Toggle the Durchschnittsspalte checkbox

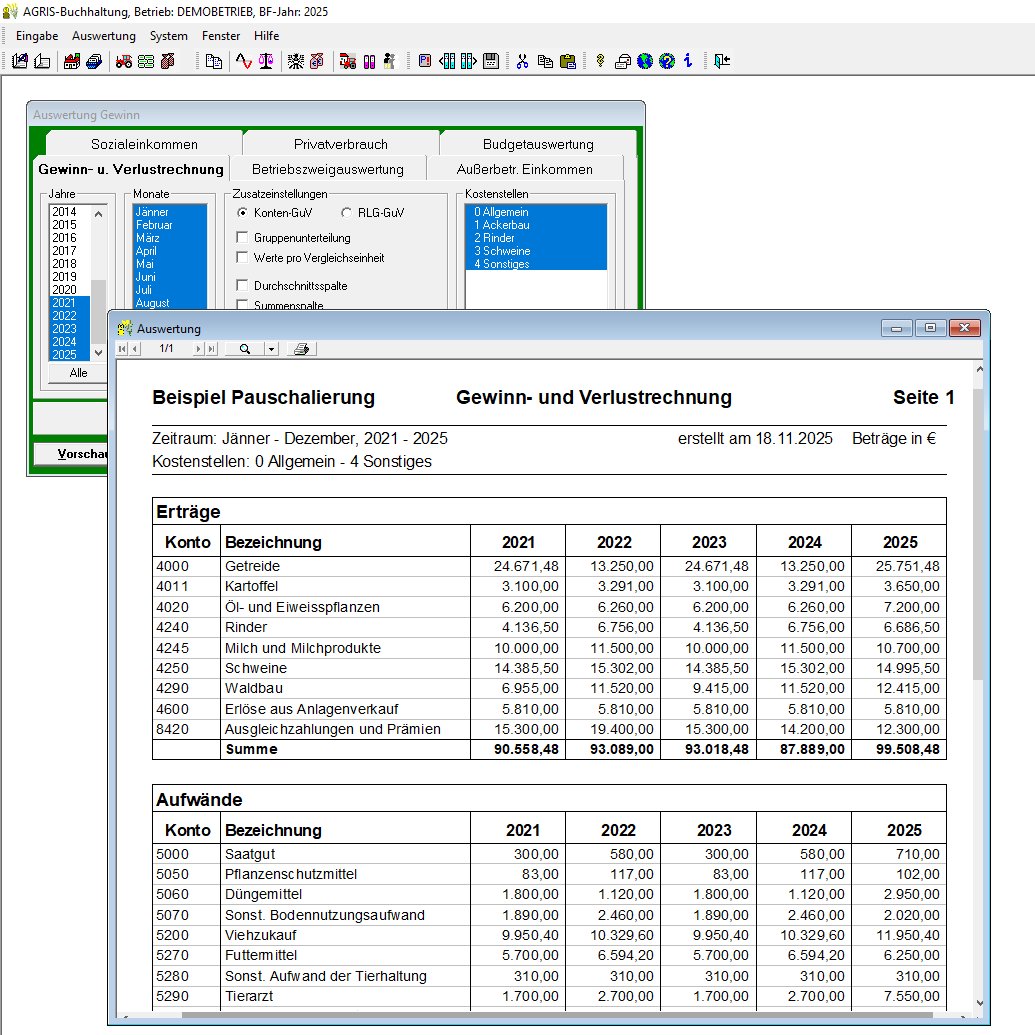[x=242, y=286]
